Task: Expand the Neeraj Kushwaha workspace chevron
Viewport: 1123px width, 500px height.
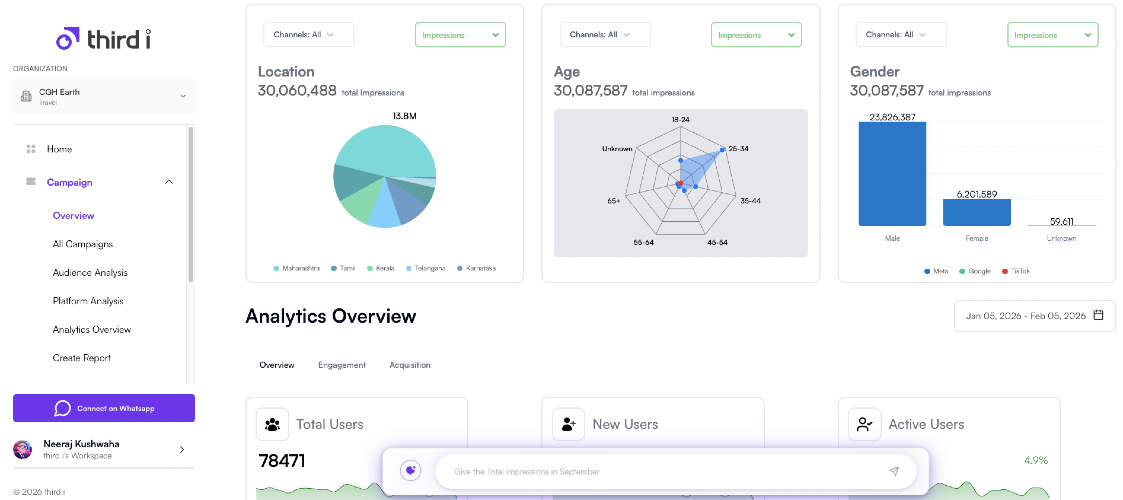Action: 182,449
